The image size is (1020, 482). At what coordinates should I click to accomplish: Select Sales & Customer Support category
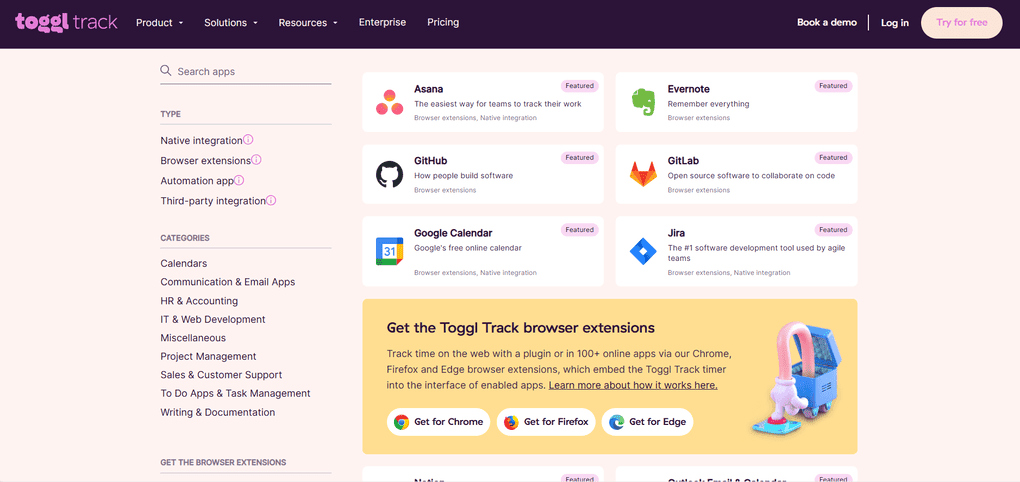click(221, 375)
